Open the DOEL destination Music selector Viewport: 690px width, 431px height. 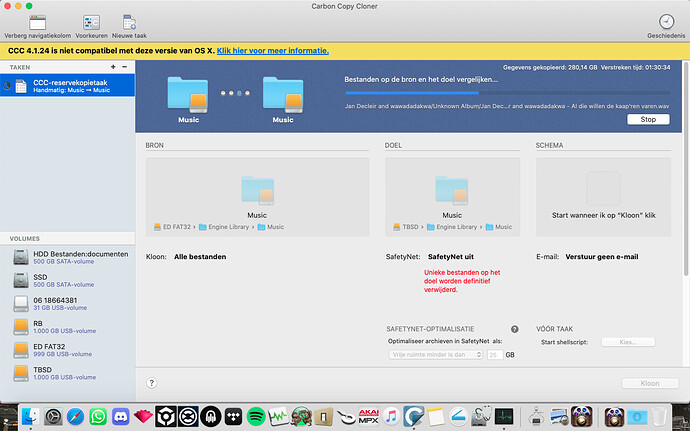[452, 197]
